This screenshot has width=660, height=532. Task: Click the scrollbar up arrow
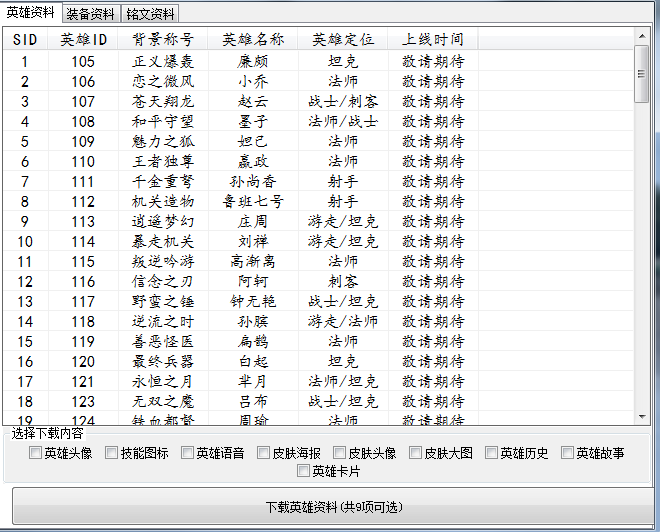(642, 37)
